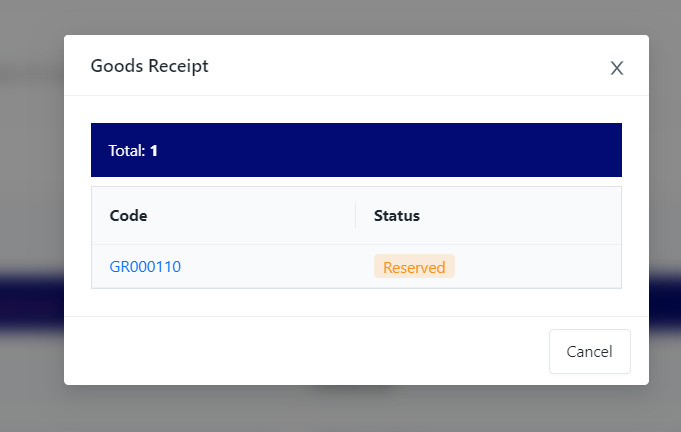Click the Reserved status badge

point(414,267)
